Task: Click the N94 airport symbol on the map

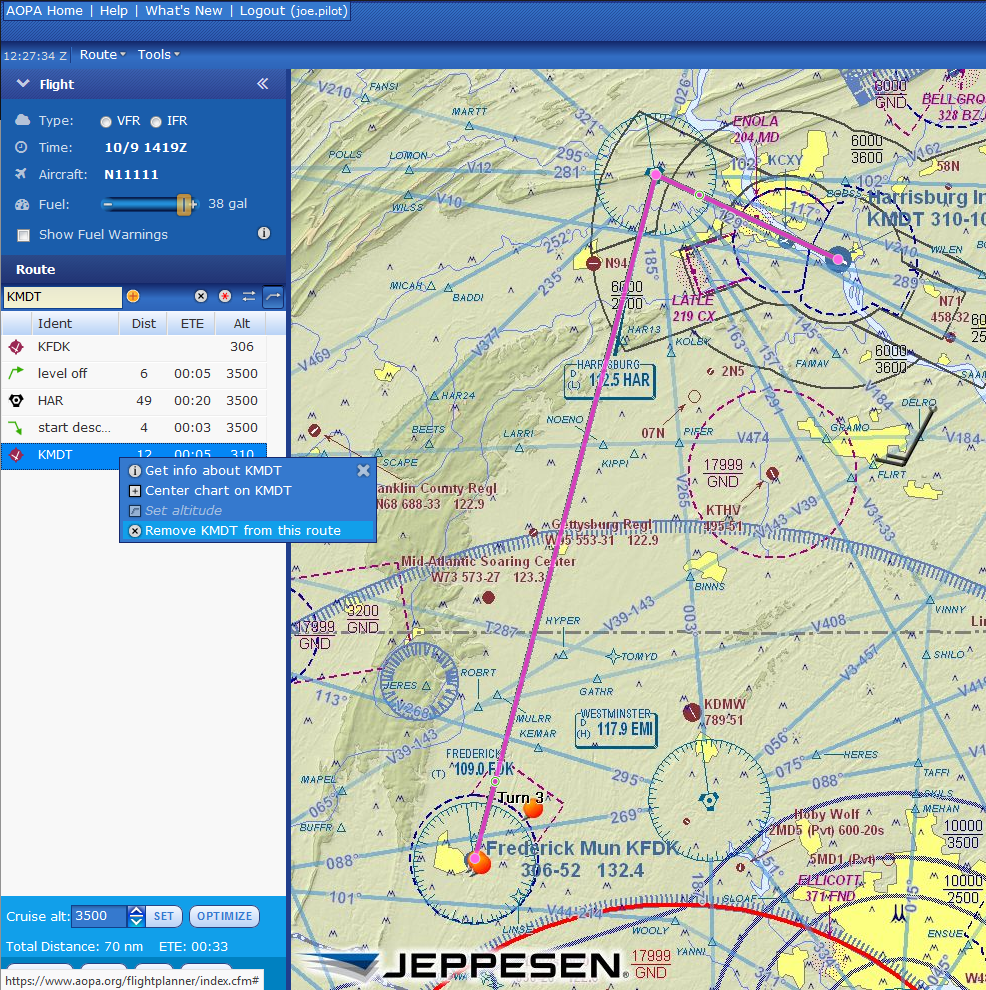Action: coord(593,263)
